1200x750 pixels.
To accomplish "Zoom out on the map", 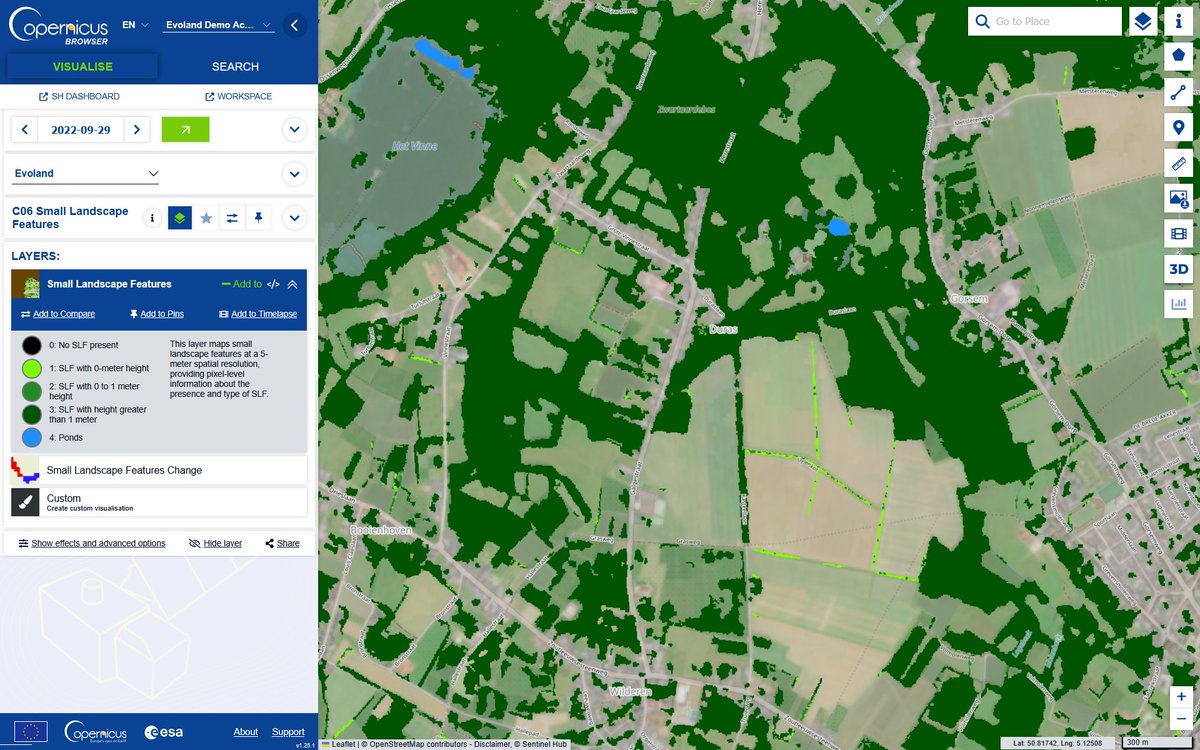I will coord(1181,719).
